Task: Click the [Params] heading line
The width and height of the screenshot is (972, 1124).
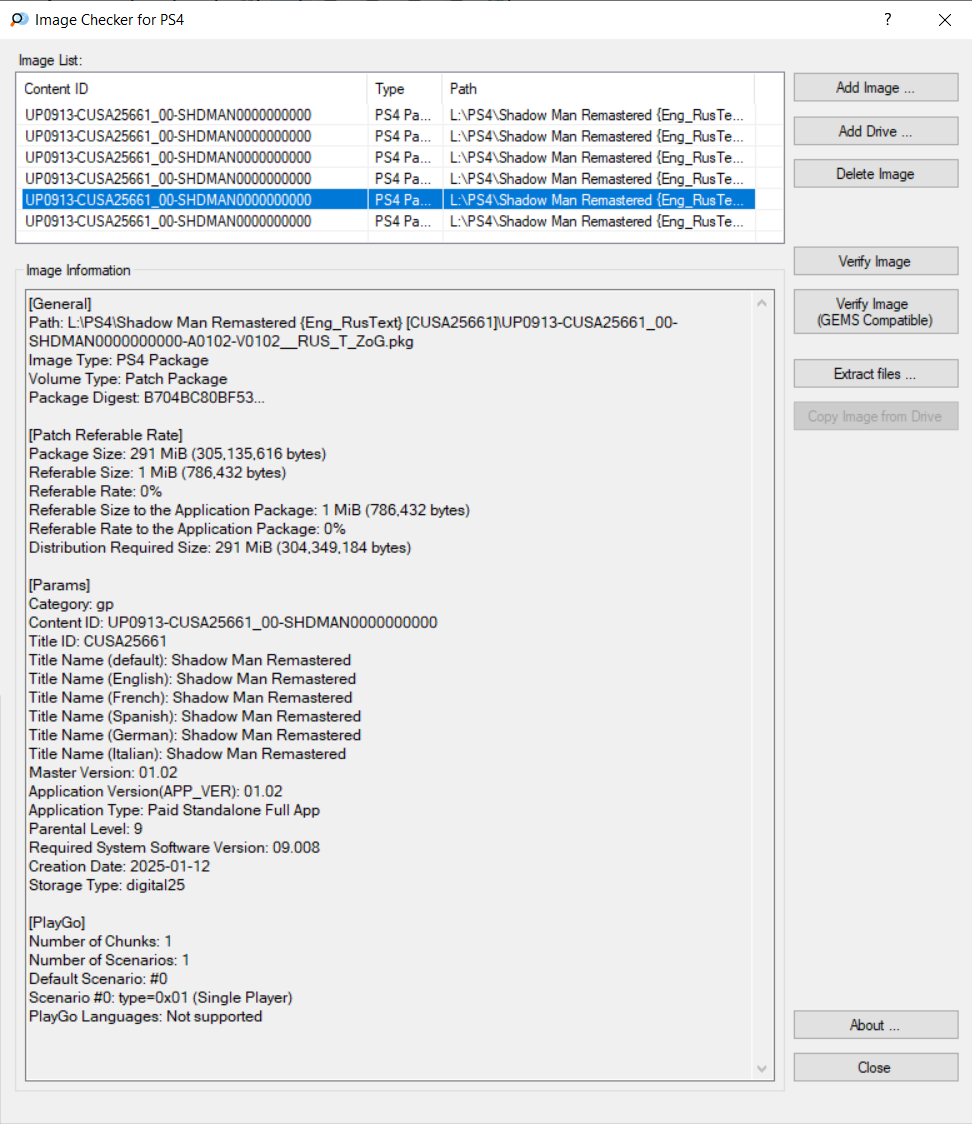Action: click(x=59, y=585)
